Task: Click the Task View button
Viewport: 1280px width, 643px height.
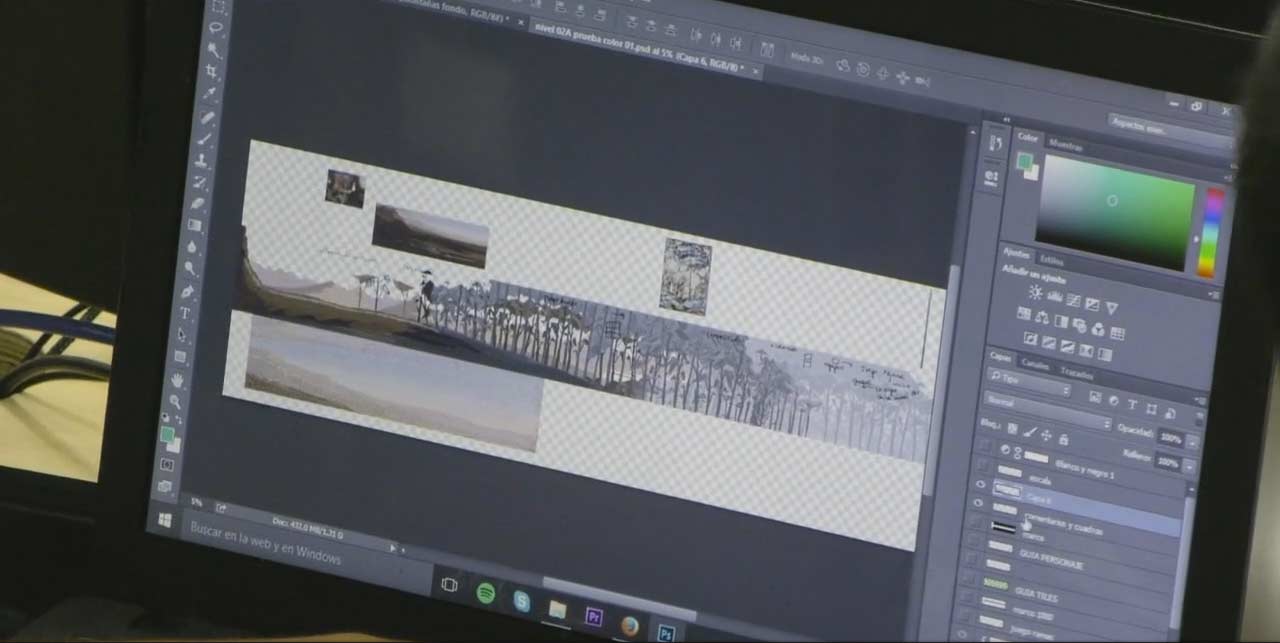Action: coord(450,584)
